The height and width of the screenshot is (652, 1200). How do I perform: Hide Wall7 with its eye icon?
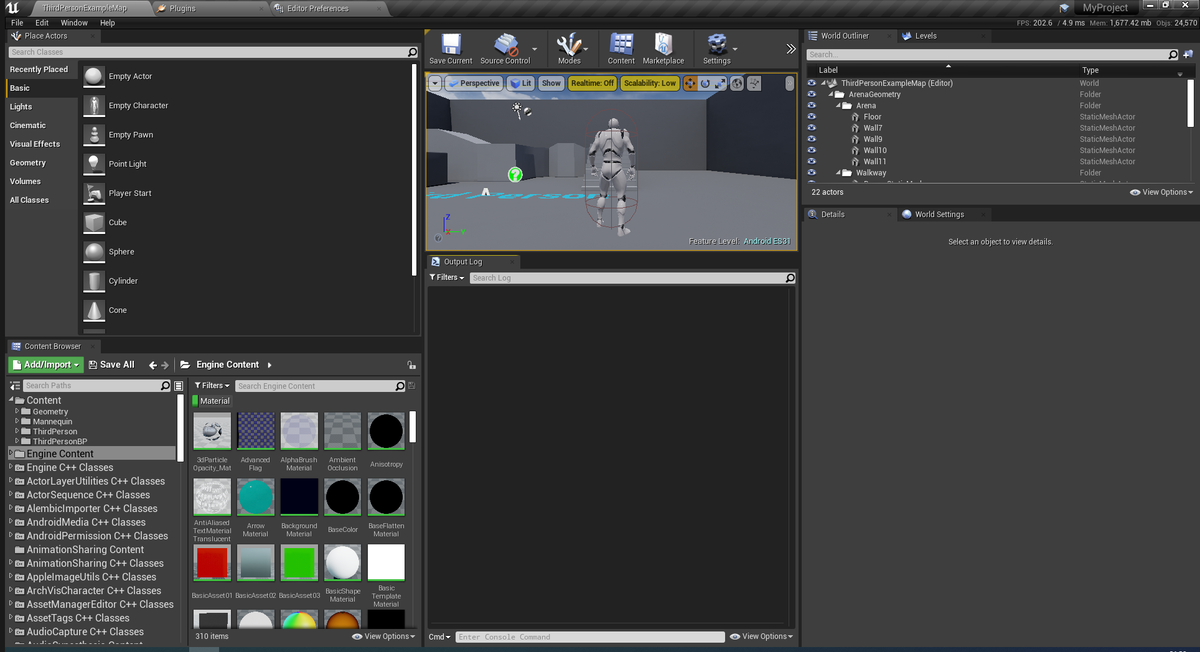pyautogui.click(x=811, y=128)
